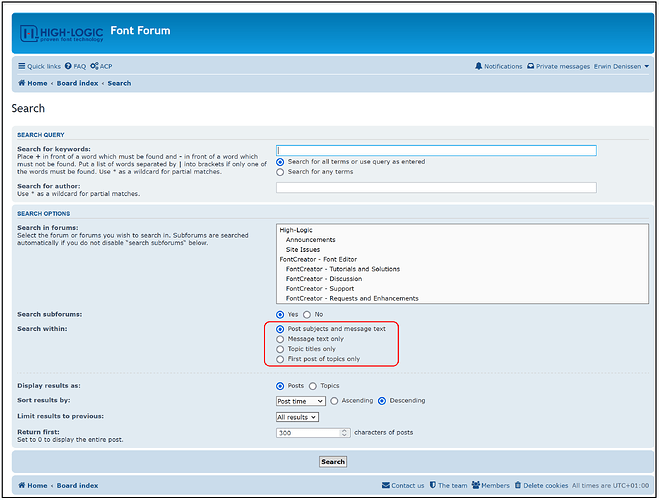The height and width of the screenshot is (500, 659).
Task: Open the Notifications bell
Action: 498,66
